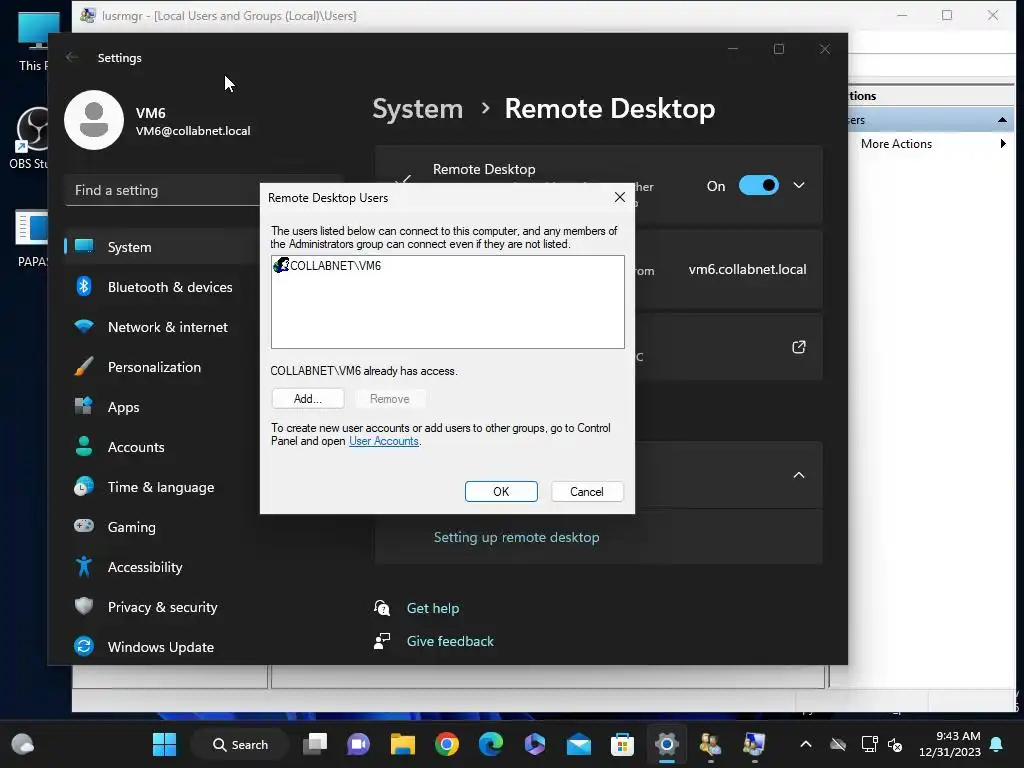Close the Remote Desktop Users dialog
Viewport: 1024px width, 768px height.
click(620, 197)
